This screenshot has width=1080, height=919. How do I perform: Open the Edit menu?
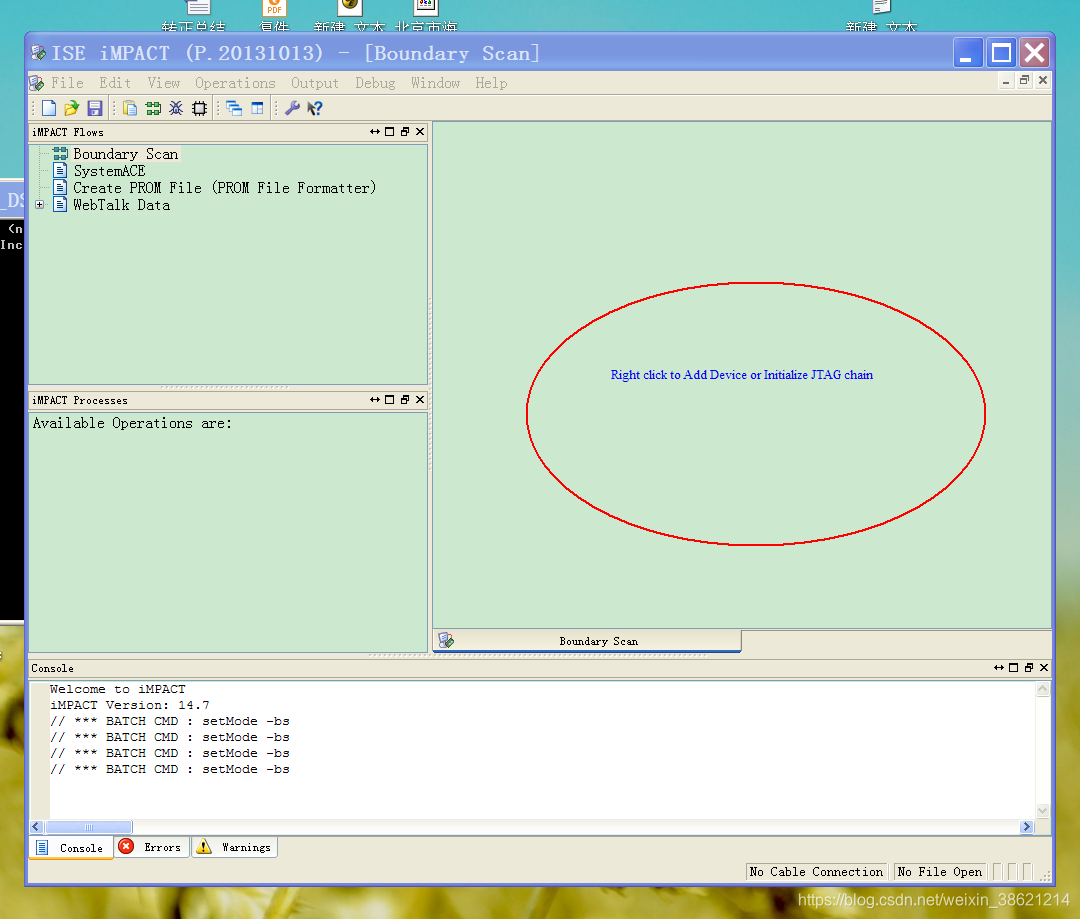tap(115, 83)
